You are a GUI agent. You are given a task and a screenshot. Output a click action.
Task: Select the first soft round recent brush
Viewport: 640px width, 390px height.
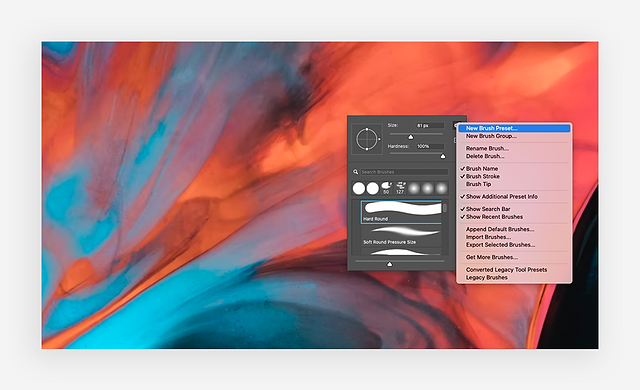[414, 188]
